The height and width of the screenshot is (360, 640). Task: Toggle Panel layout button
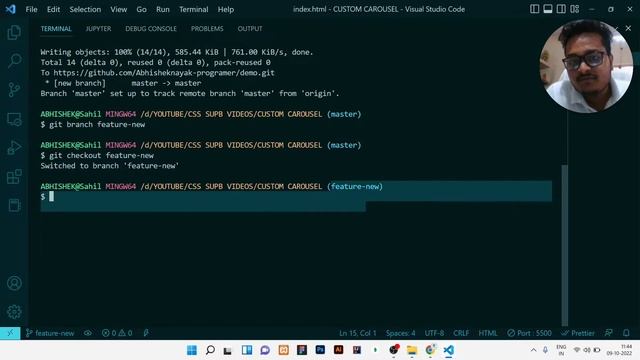click(548, 9)
